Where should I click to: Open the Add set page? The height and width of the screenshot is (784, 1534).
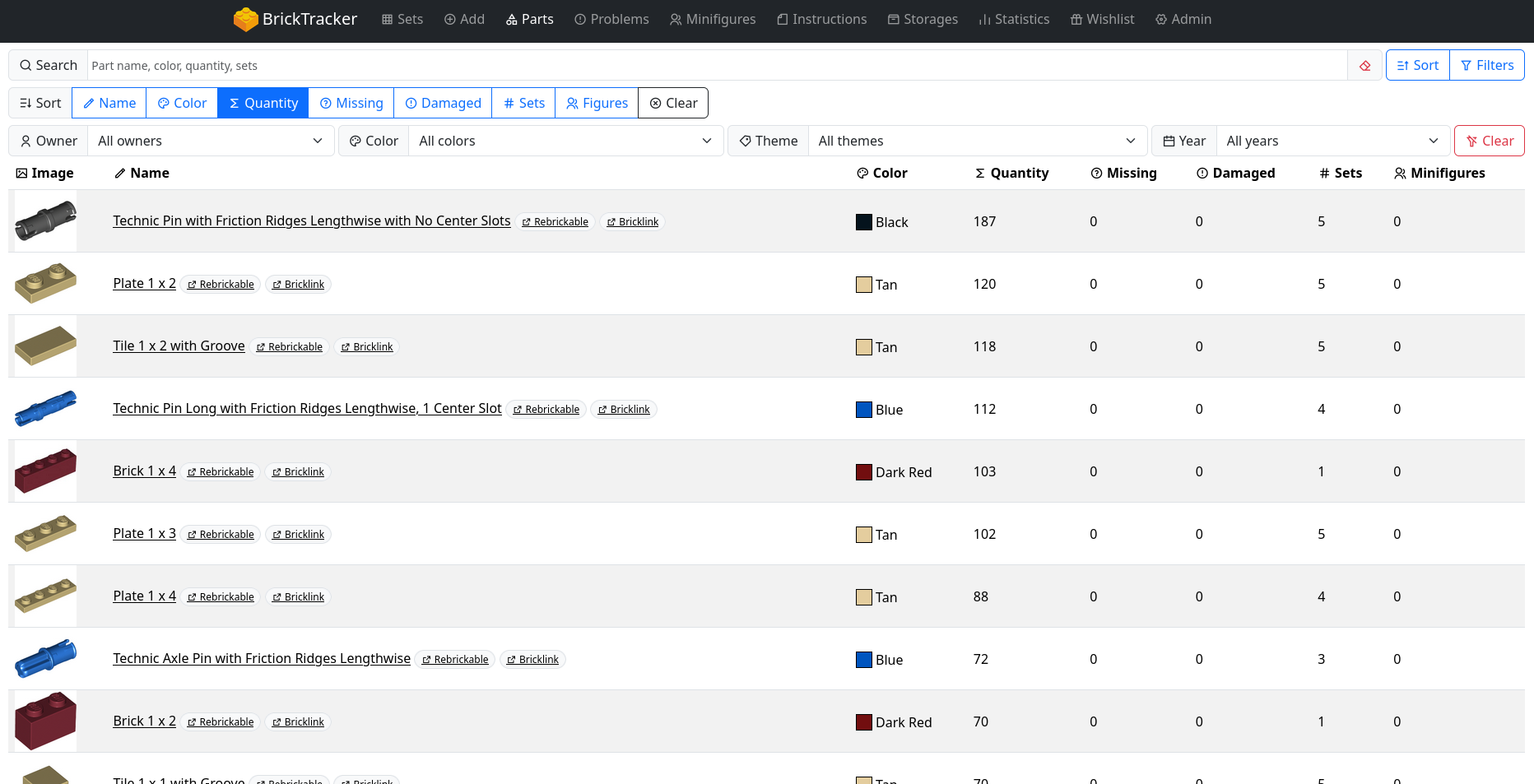click(x=464, y=19)
